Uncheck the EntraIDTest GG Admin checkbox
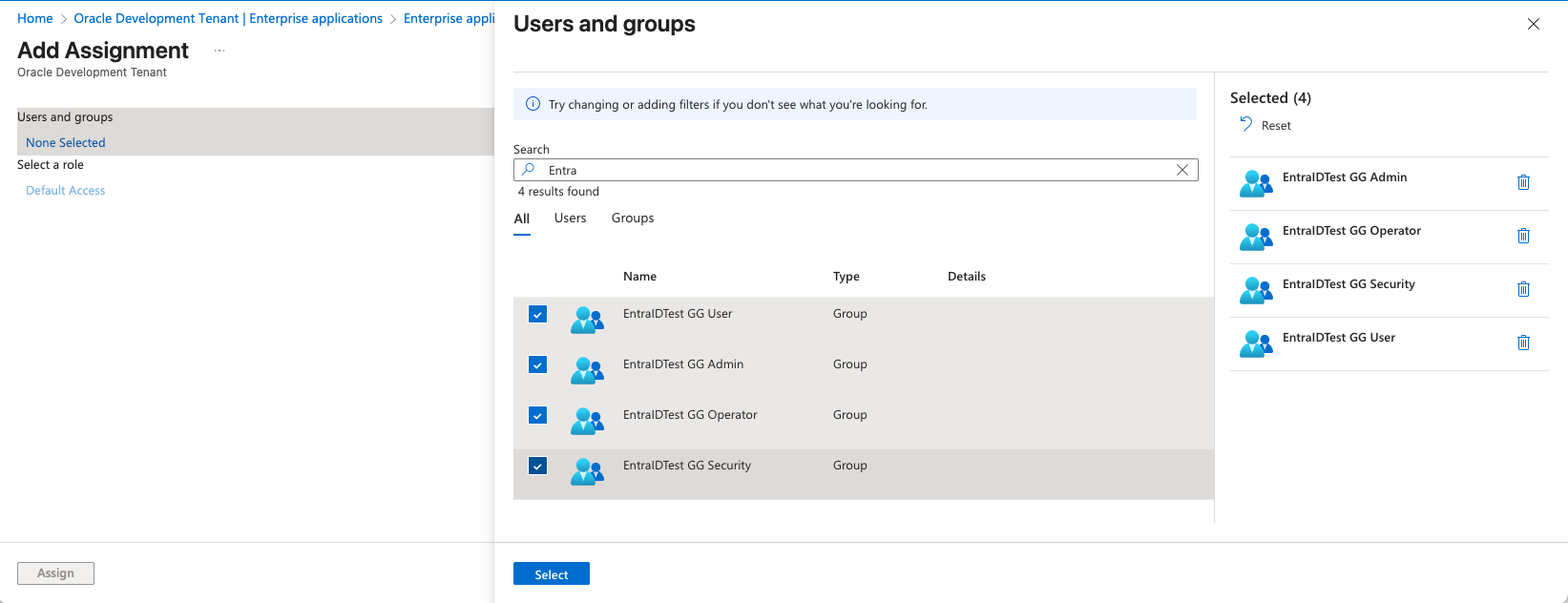 (x=538, y=364)
